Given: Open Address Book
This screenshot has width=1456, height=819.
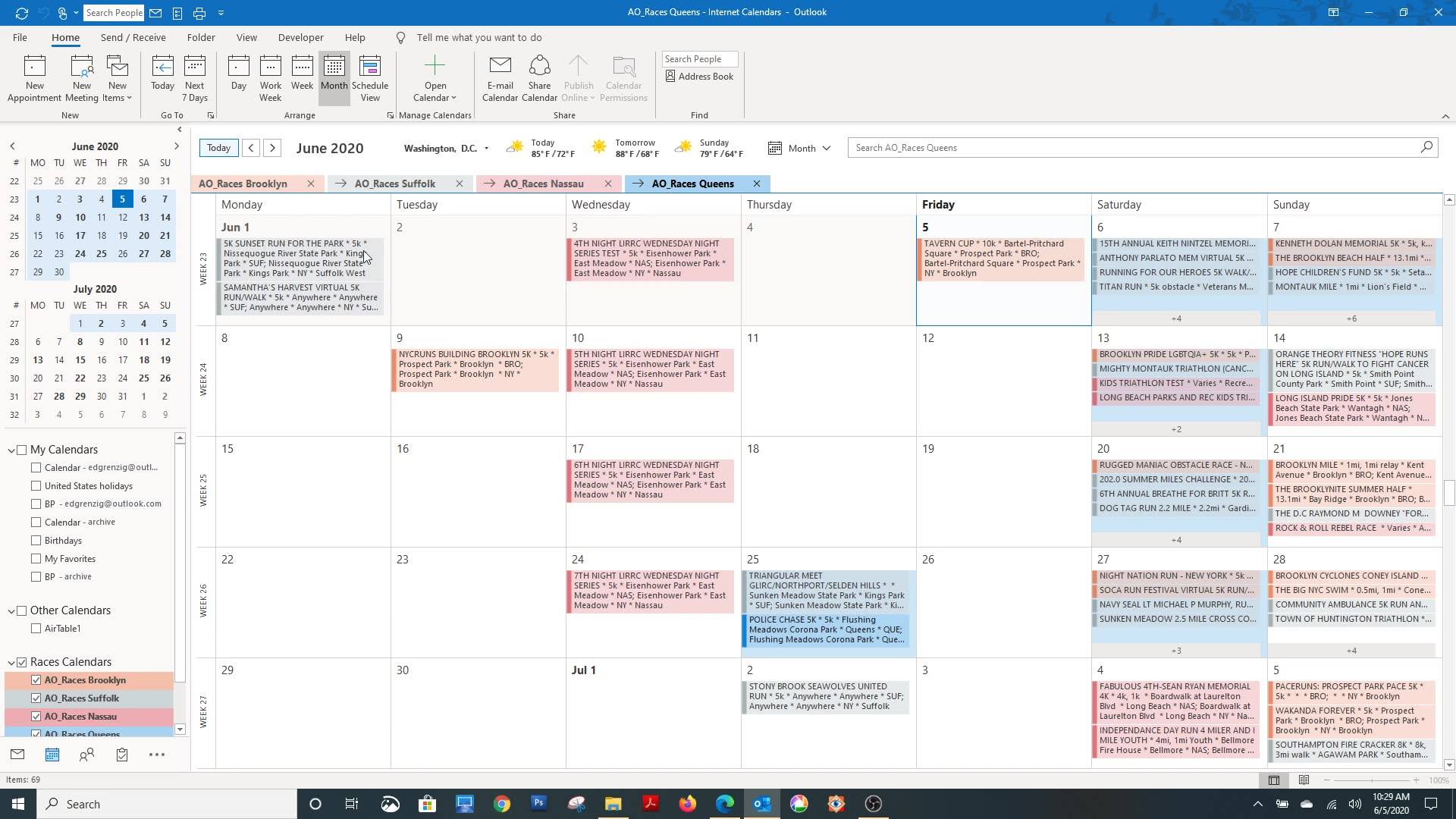Looking at the screenshot, I should [699, 77].
